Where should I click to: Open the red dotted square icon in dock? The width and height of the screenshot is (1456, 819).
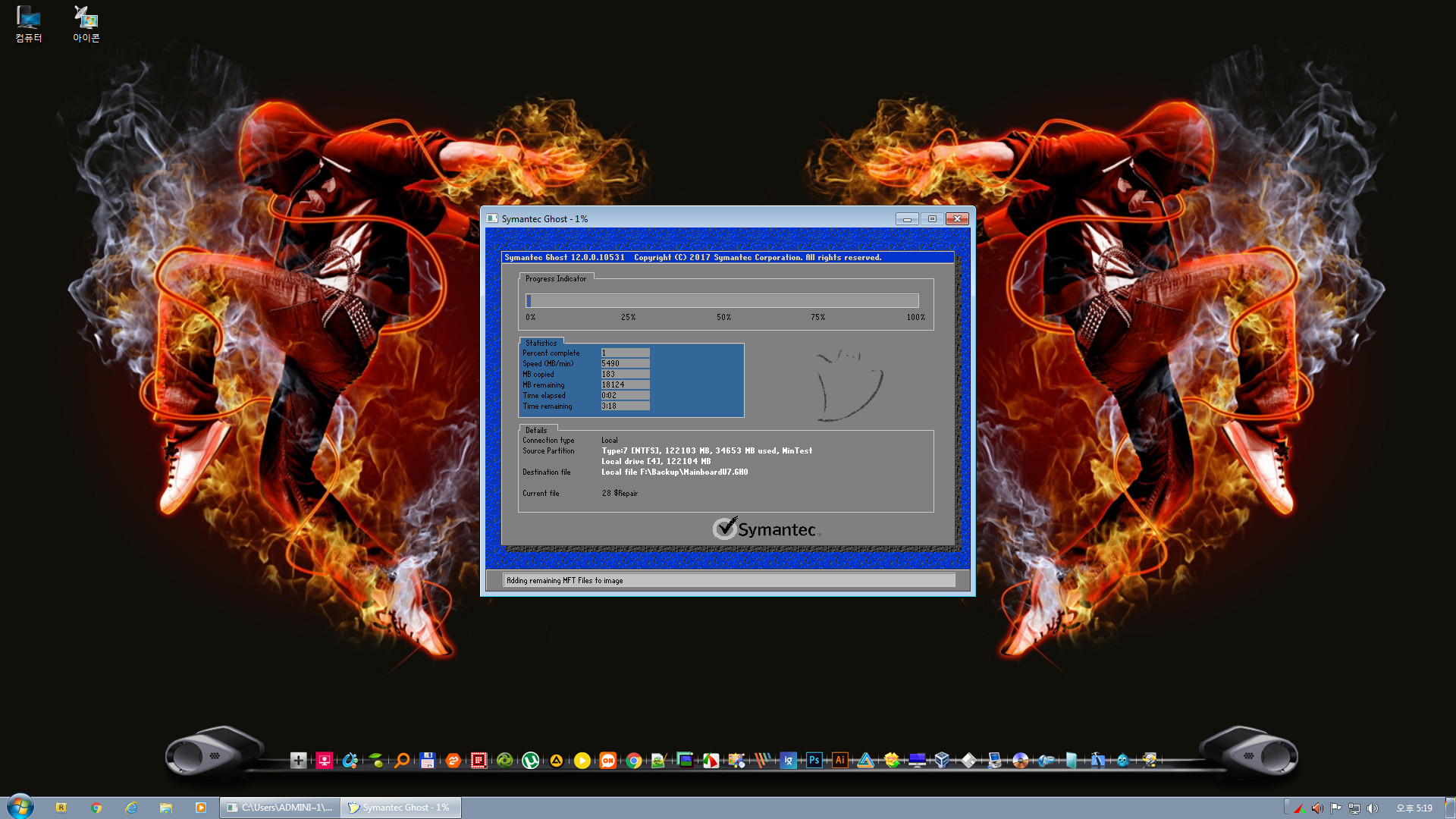pyautogui.click(x=479, y=760)
